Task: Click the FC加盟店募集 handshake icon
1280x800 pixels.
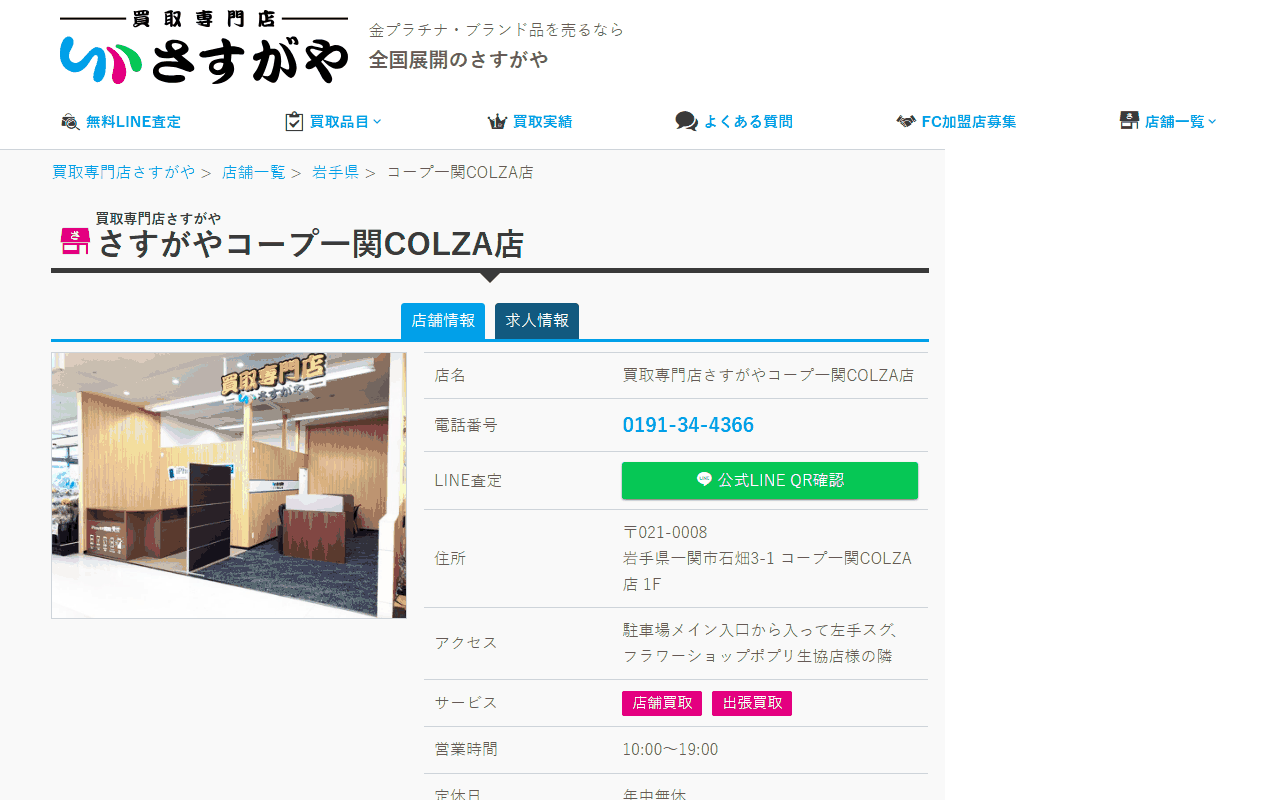Action: pyautogui.click(x=906, y=122)
